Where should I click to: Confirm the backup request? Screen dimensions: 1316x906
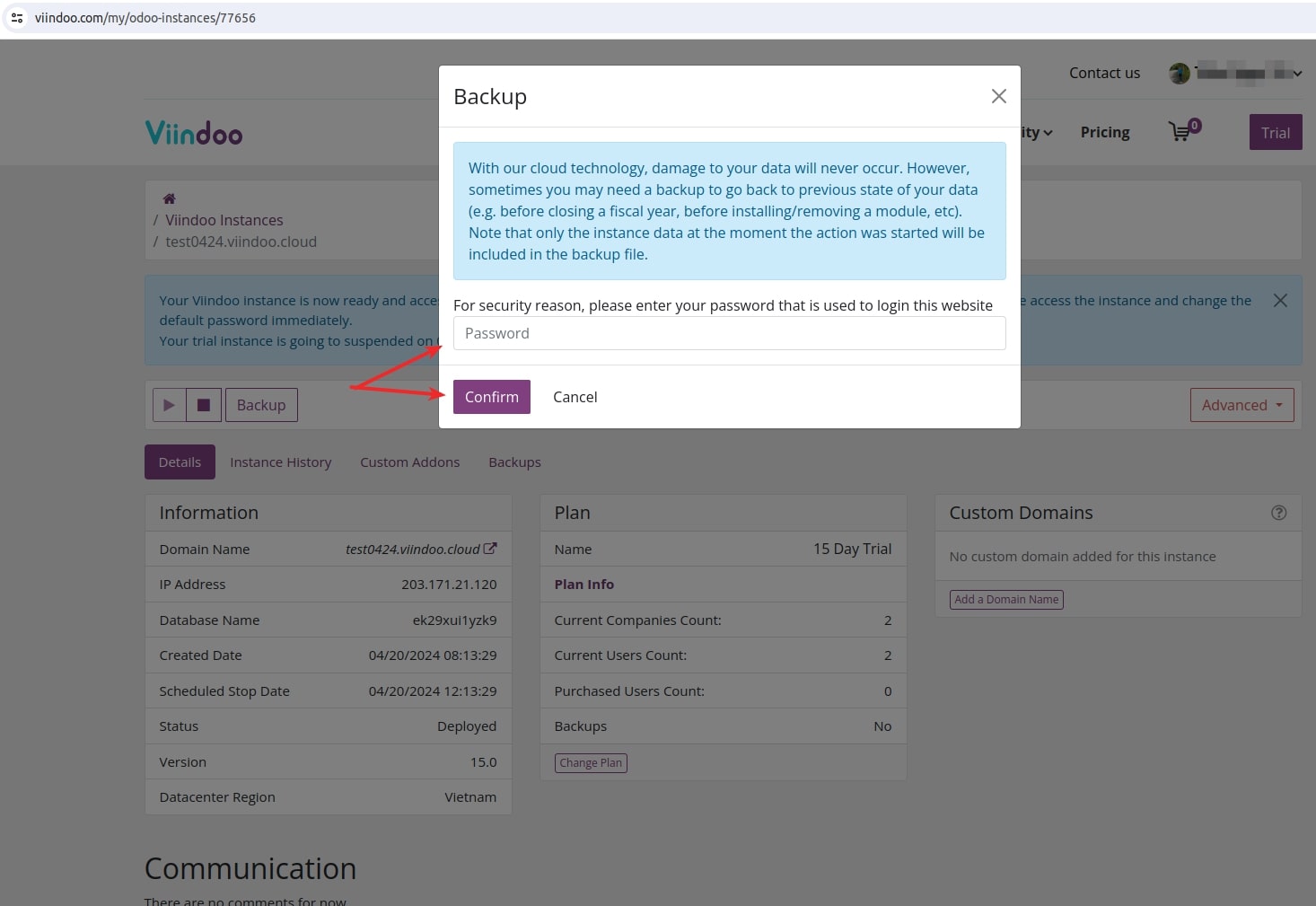(x=492, y=397)
